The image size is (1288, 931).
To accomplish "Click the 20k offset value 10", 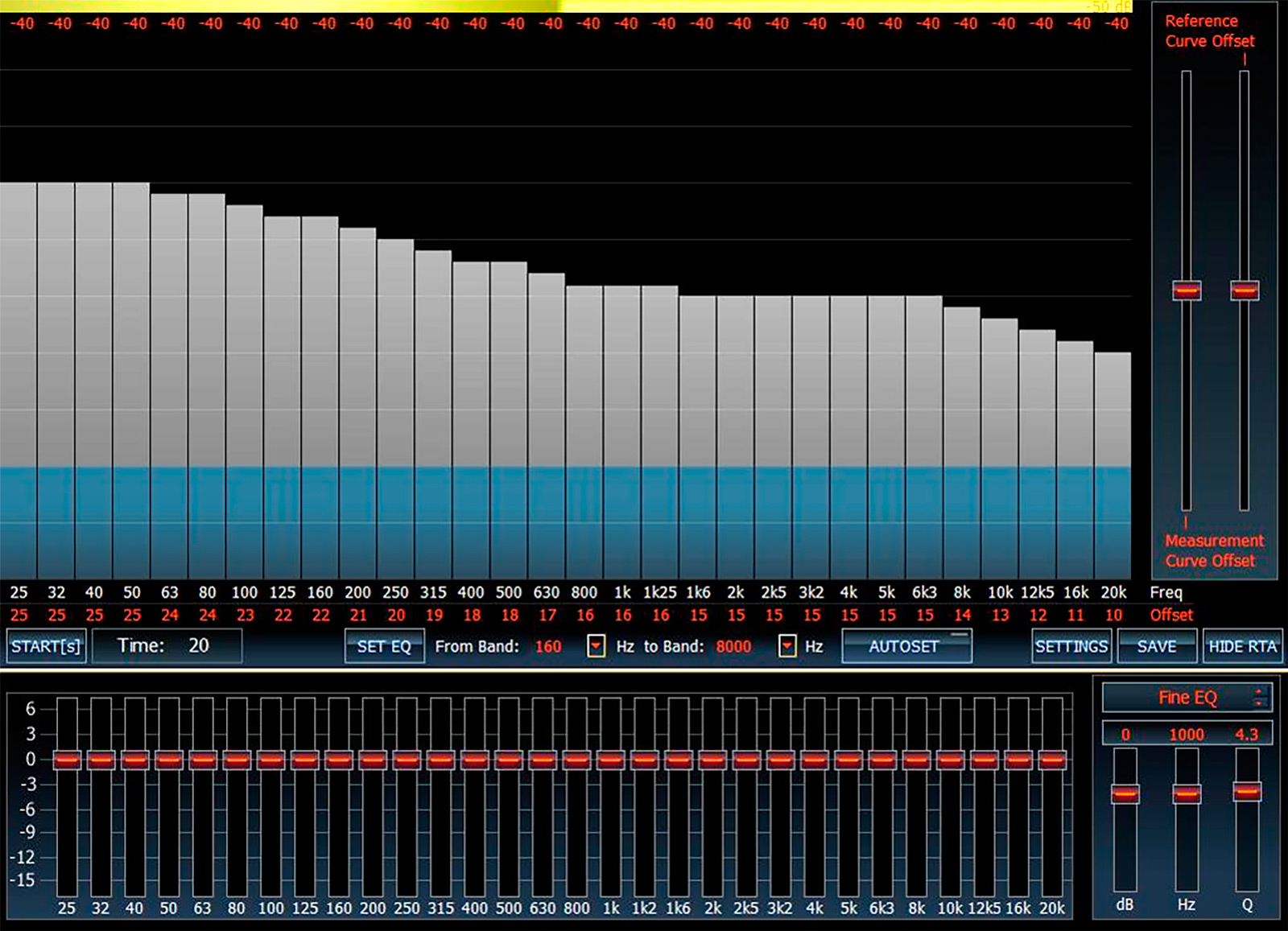I will (x=1113, y=615).
